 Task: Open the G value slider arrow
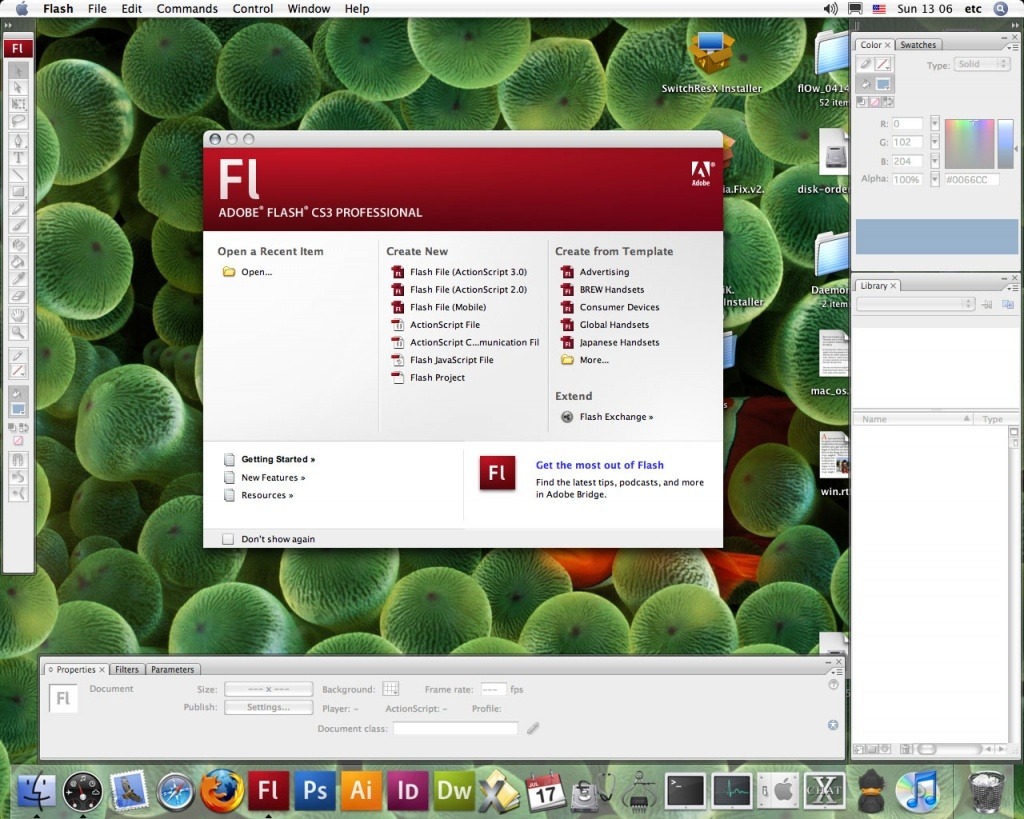pos(935,142)
